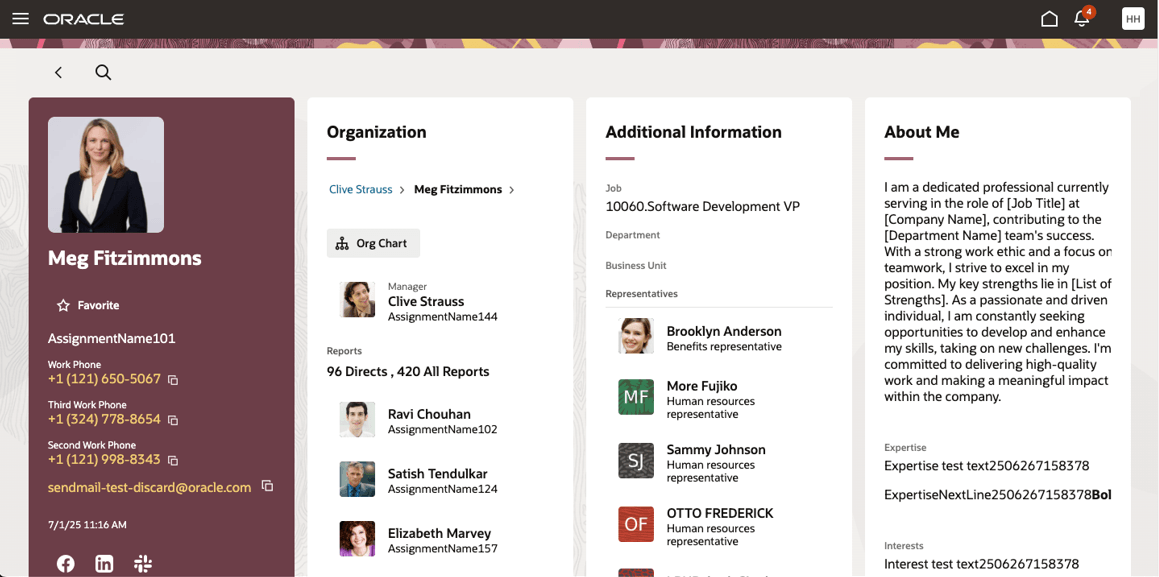Open the notifications bell with 4 alerts
The height and width of the screenshot is (577, 1159).
1082,19
